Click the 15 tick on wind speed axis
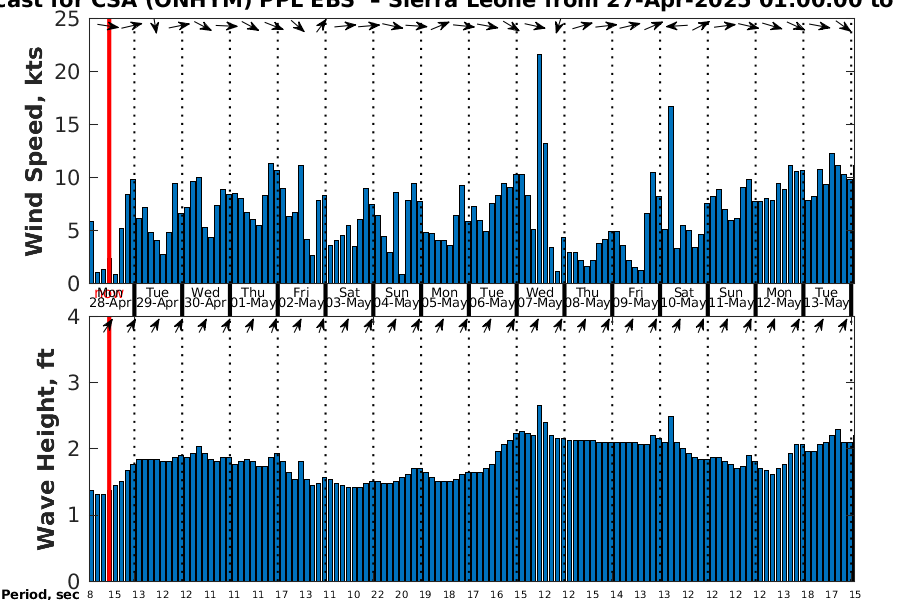 coord(67,125)
